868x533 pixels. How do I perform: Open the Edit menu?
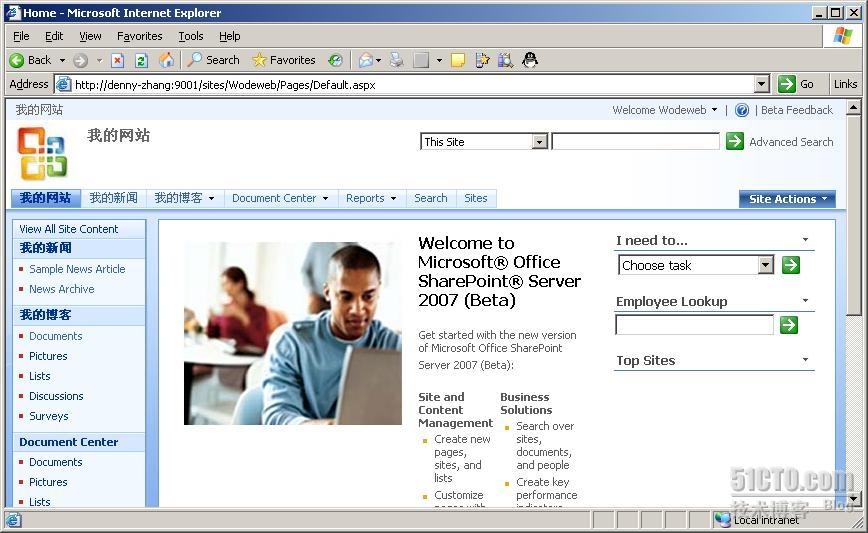pos(54,36)
